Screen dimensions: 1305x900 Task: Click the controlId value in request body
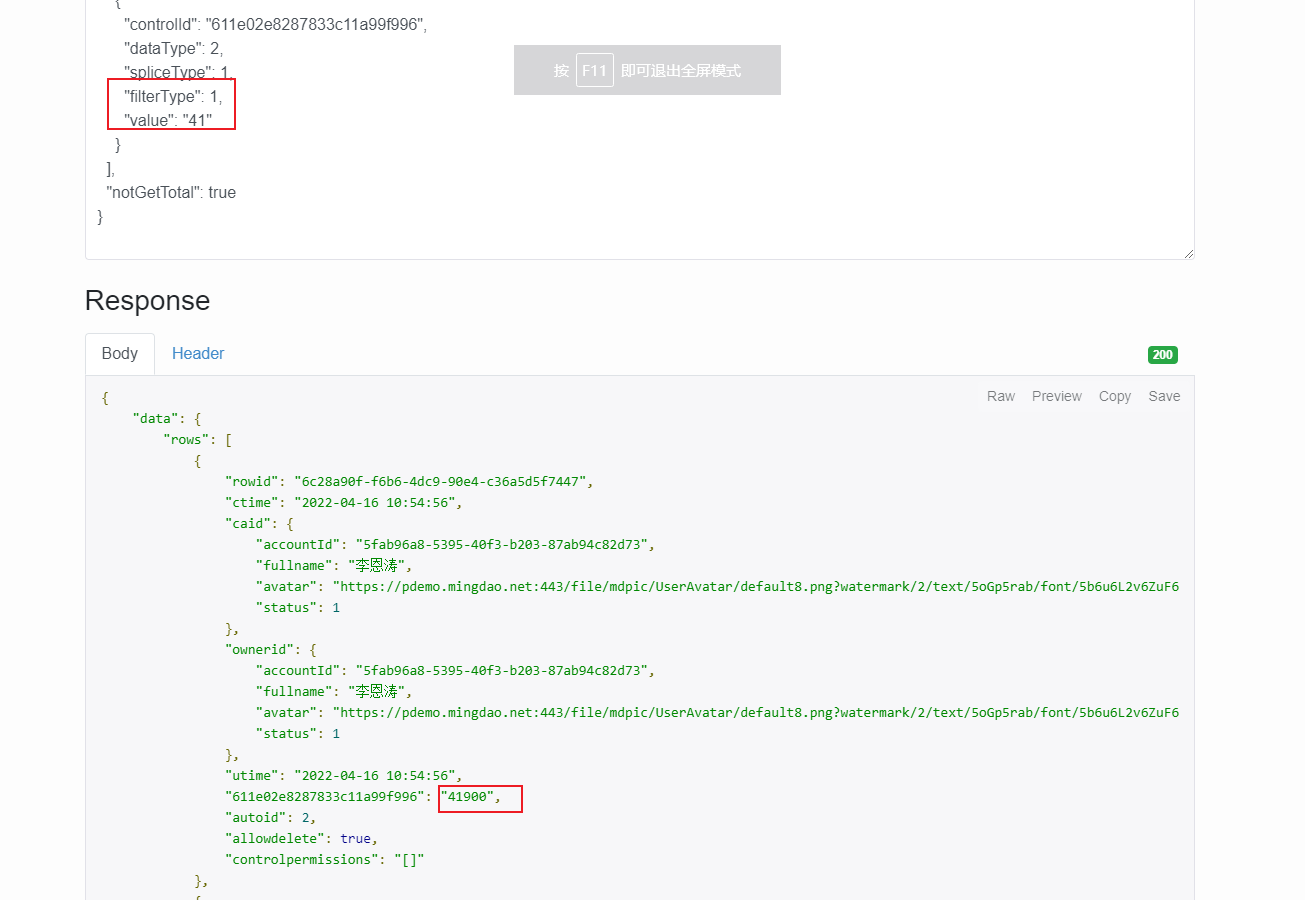(315, 25)
